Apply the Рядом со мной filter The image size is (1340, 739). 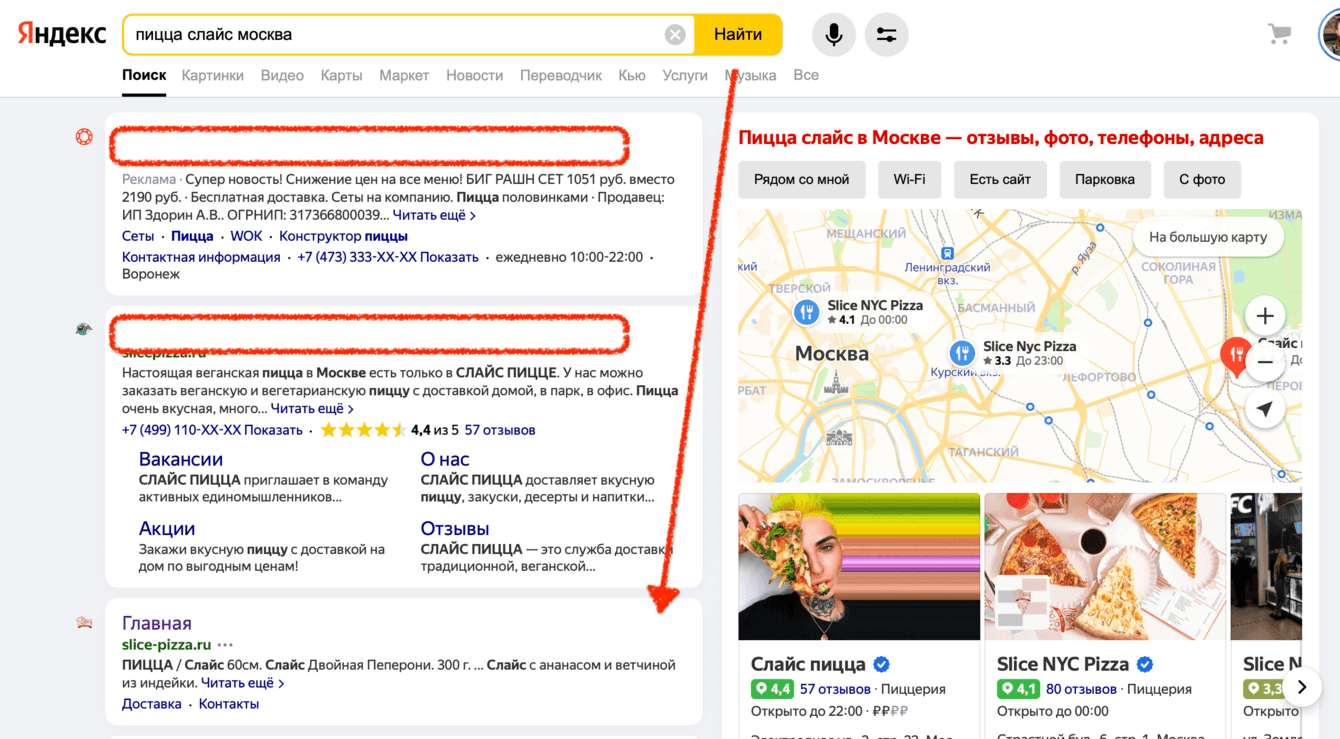tap(801, 180)
